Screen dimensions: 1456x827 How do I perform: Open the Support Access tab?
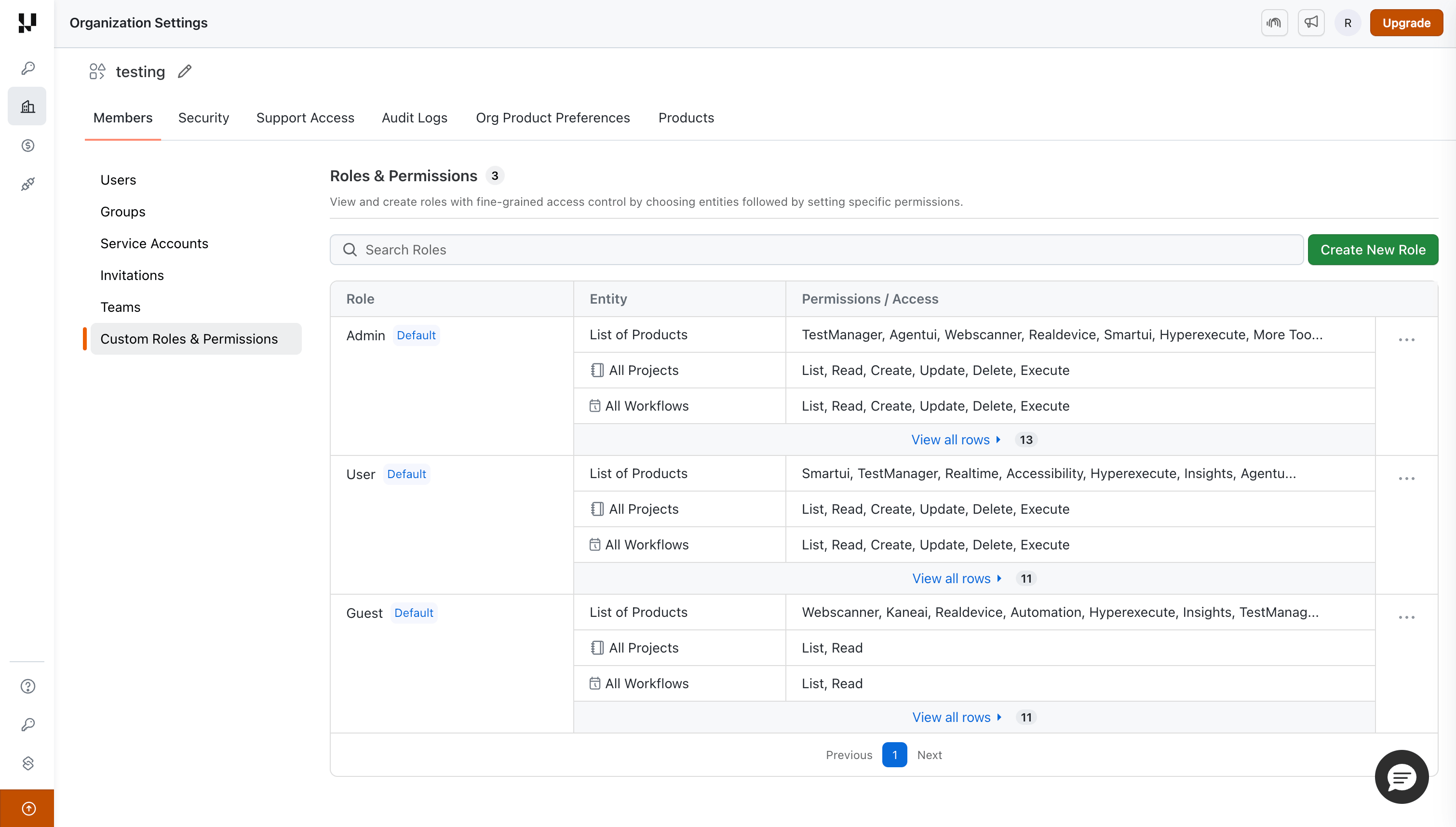(x=305, y=118)
